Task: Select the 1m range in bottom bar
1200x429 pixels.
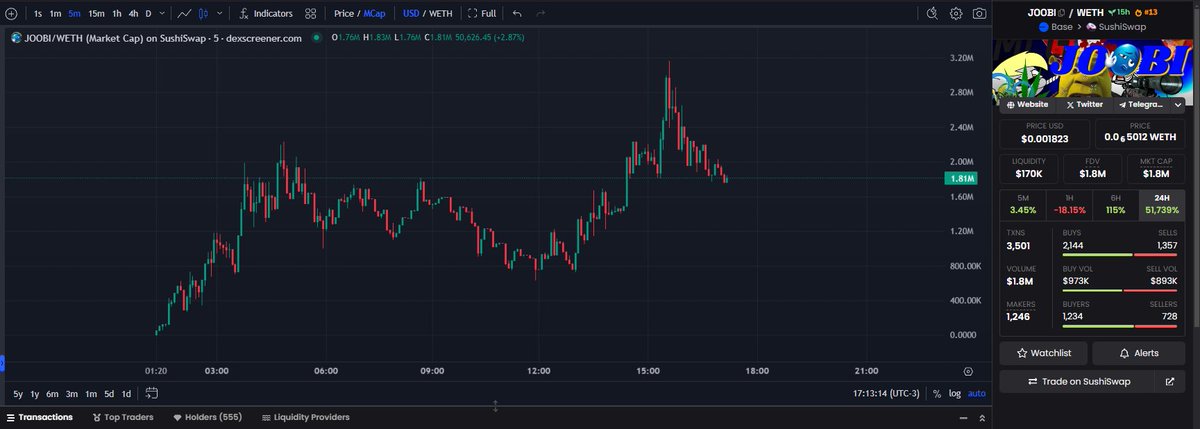Action: coord(90,393)
